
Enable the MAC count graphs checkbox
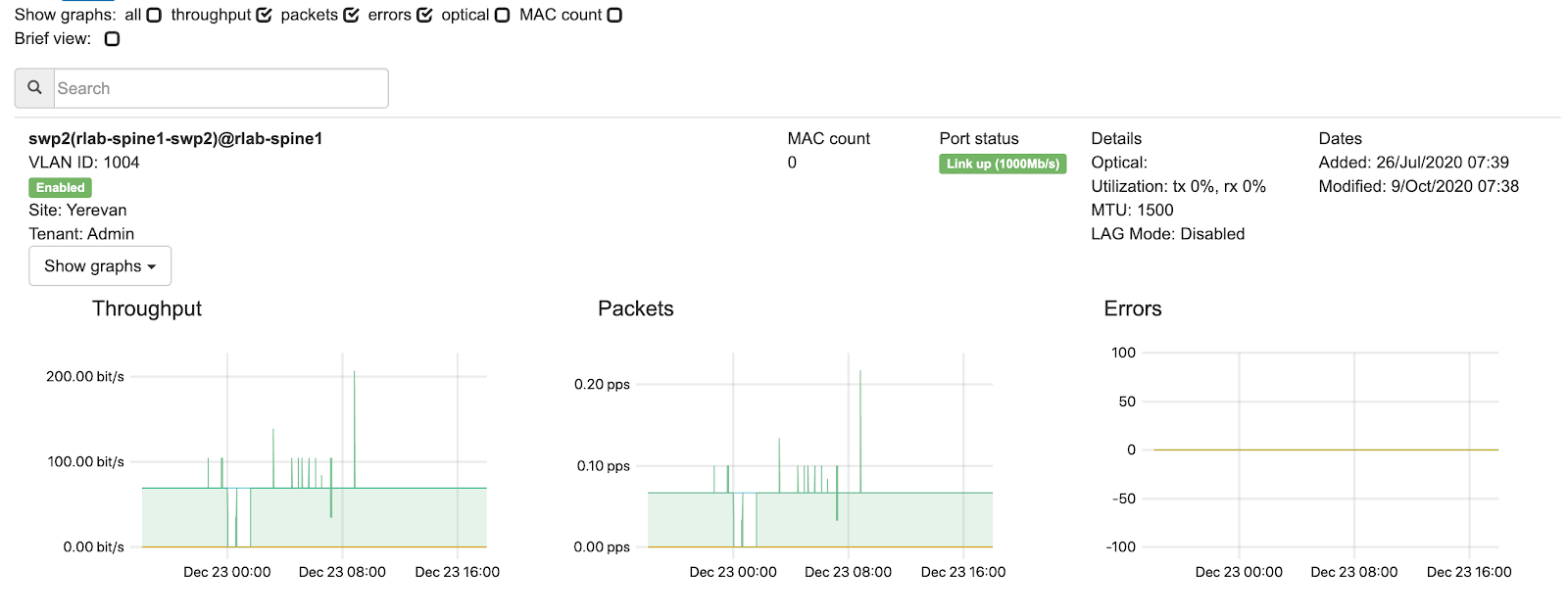coord(614,15)
